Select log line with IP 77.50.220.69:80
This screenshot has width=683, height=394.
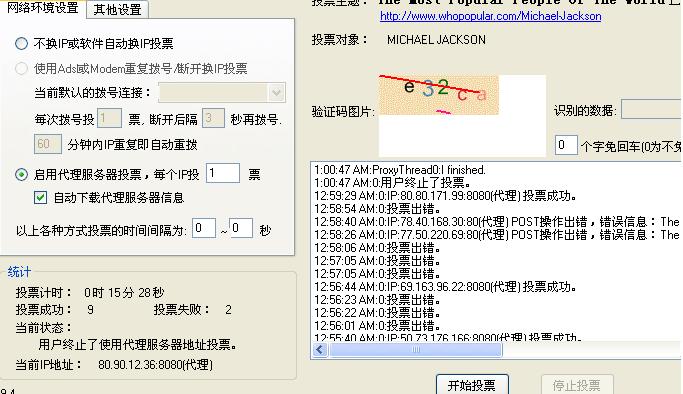coord(497,235)
